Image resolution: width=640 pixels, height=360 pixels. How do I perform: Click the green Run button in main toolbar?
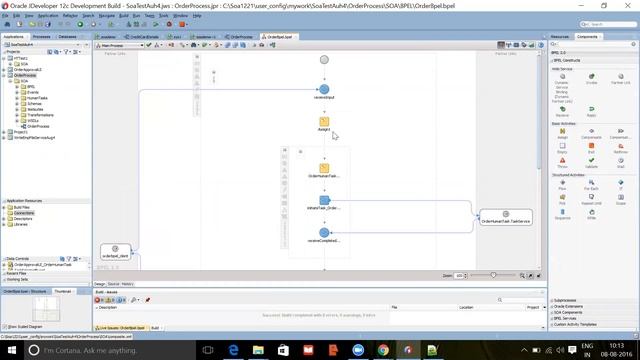pyautogui.click(x=80, y=24)
